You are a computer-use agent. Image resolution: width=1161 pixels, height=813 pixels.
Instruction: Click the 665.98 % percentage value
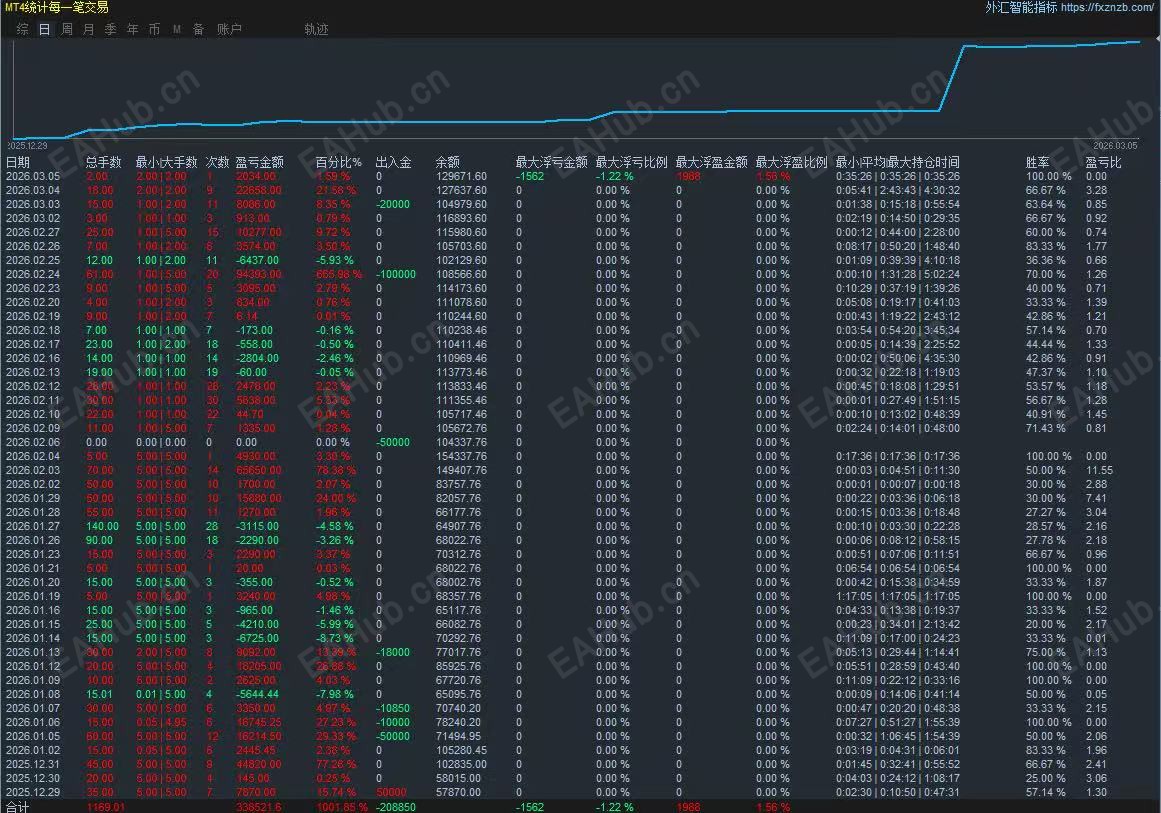coord(339,274)
